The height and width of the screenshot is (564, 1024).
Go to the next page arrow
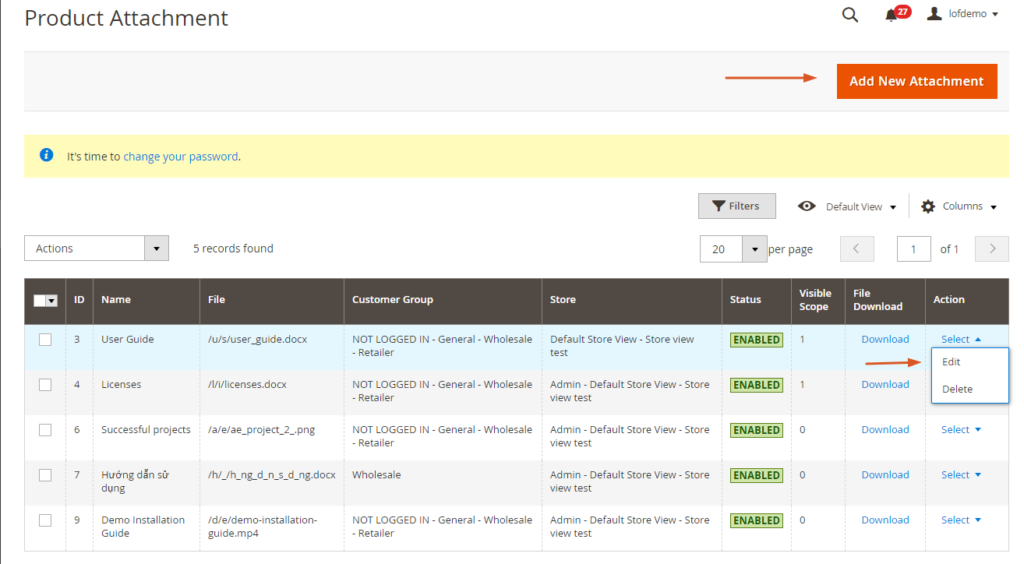coord(991,249)
